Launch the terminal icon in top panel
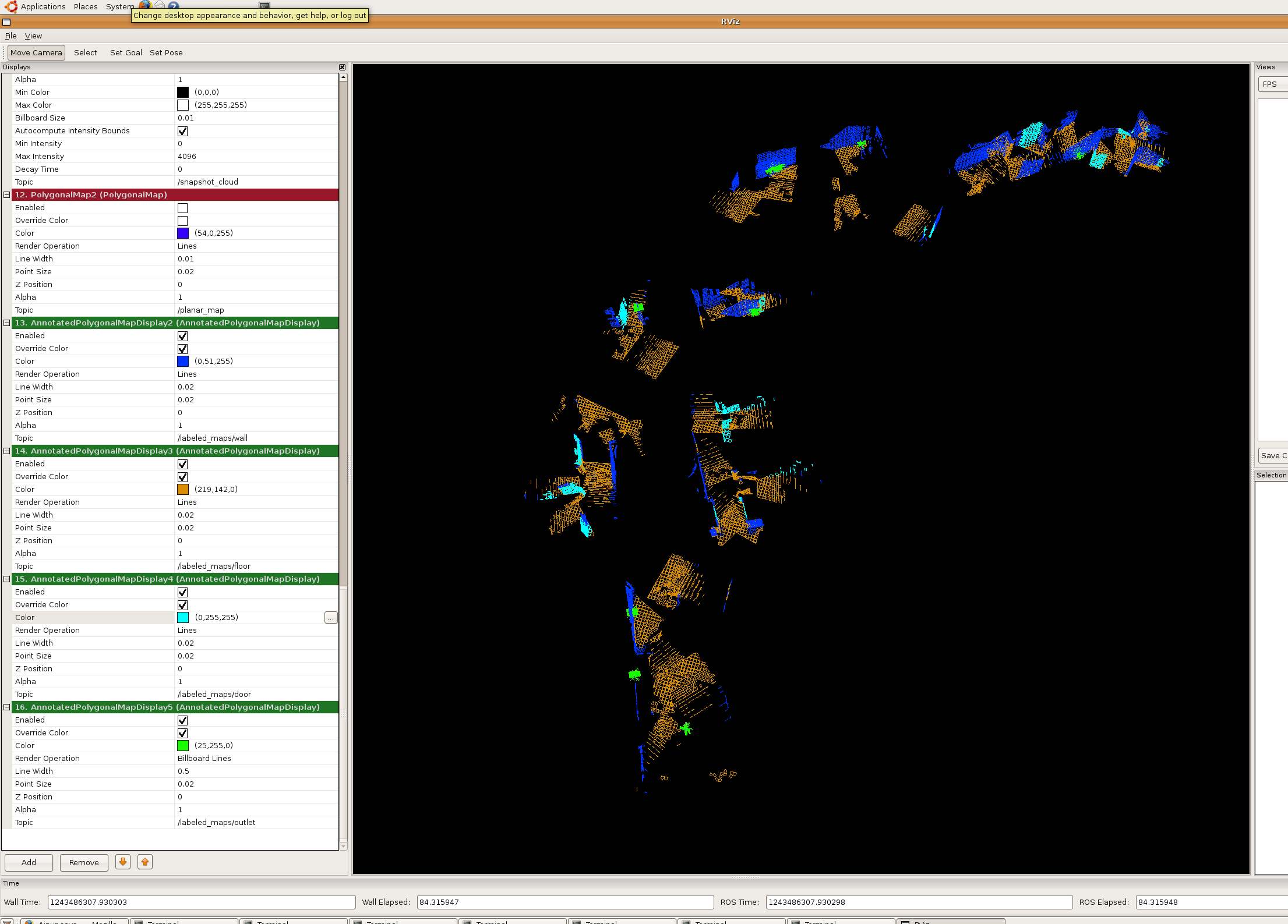The image size is (1288, 924). click(x=264, y=5)
